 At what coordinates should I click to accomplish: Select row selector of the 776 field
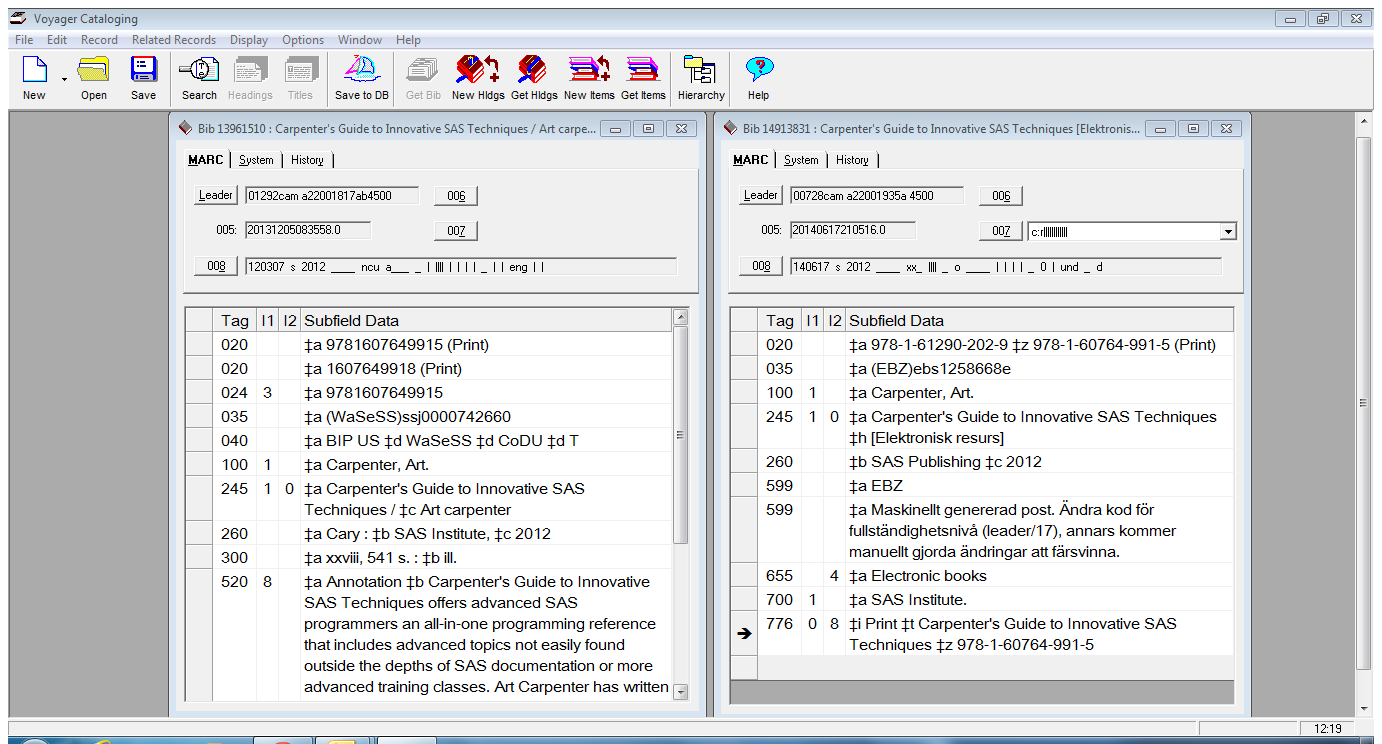point(743,634)
